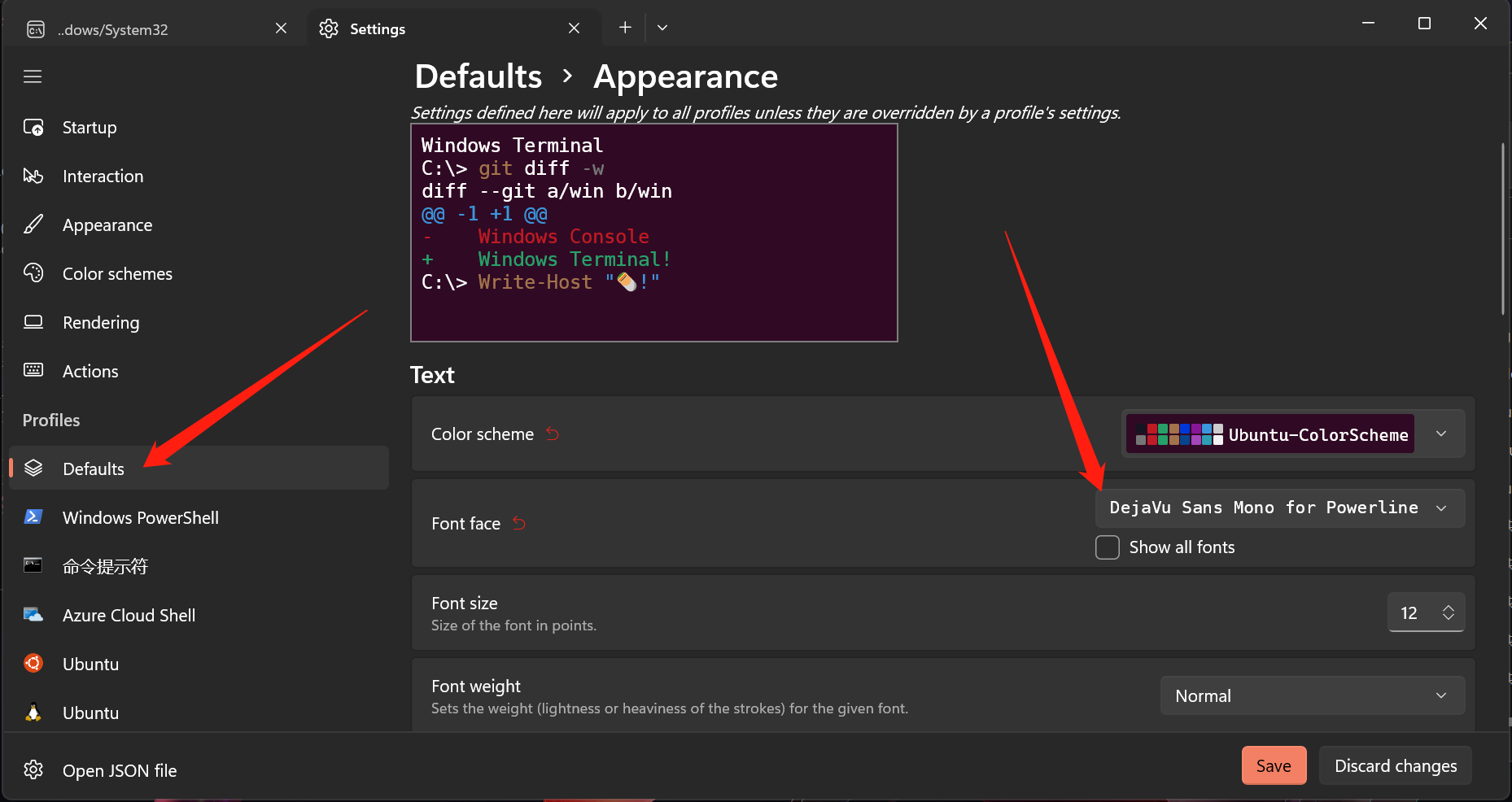The height and width of the screenshot is (802, 1512).
Task: Click the Ubuntu profile icon
Action: pyautogui.click(x=33, y=663)
